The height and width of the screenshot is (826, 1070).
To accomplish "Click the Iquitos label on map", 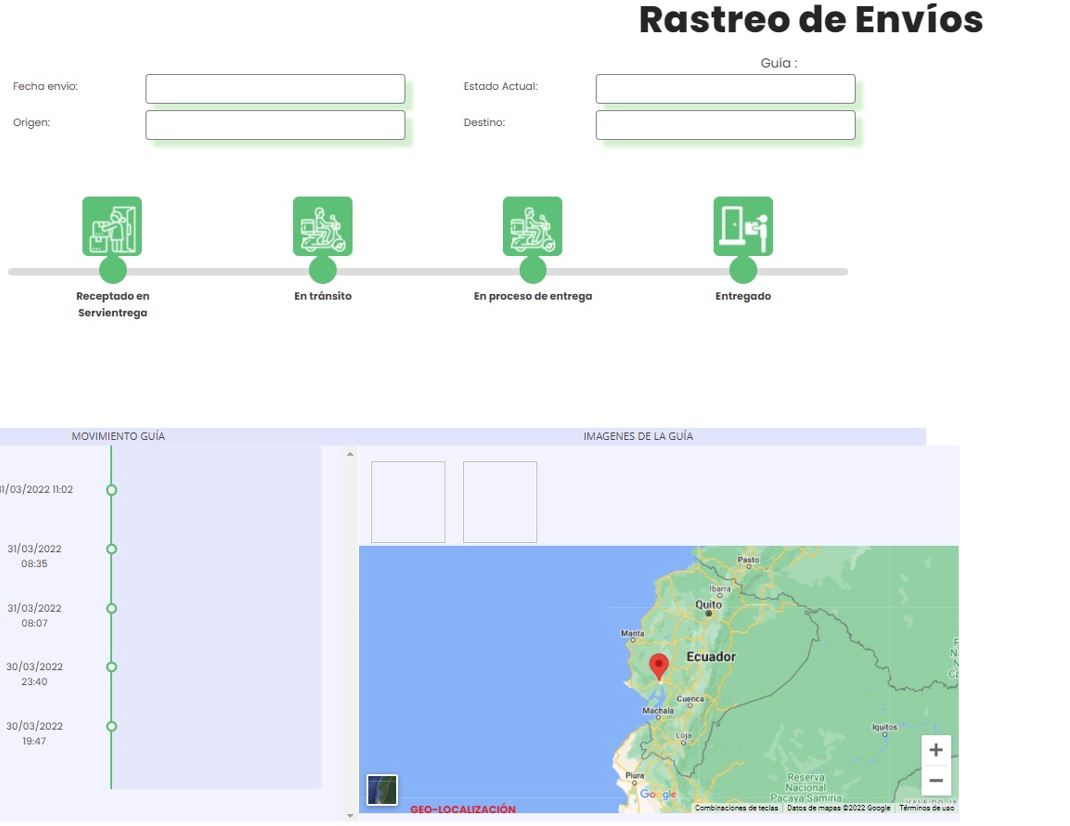I will pos(884,727).
